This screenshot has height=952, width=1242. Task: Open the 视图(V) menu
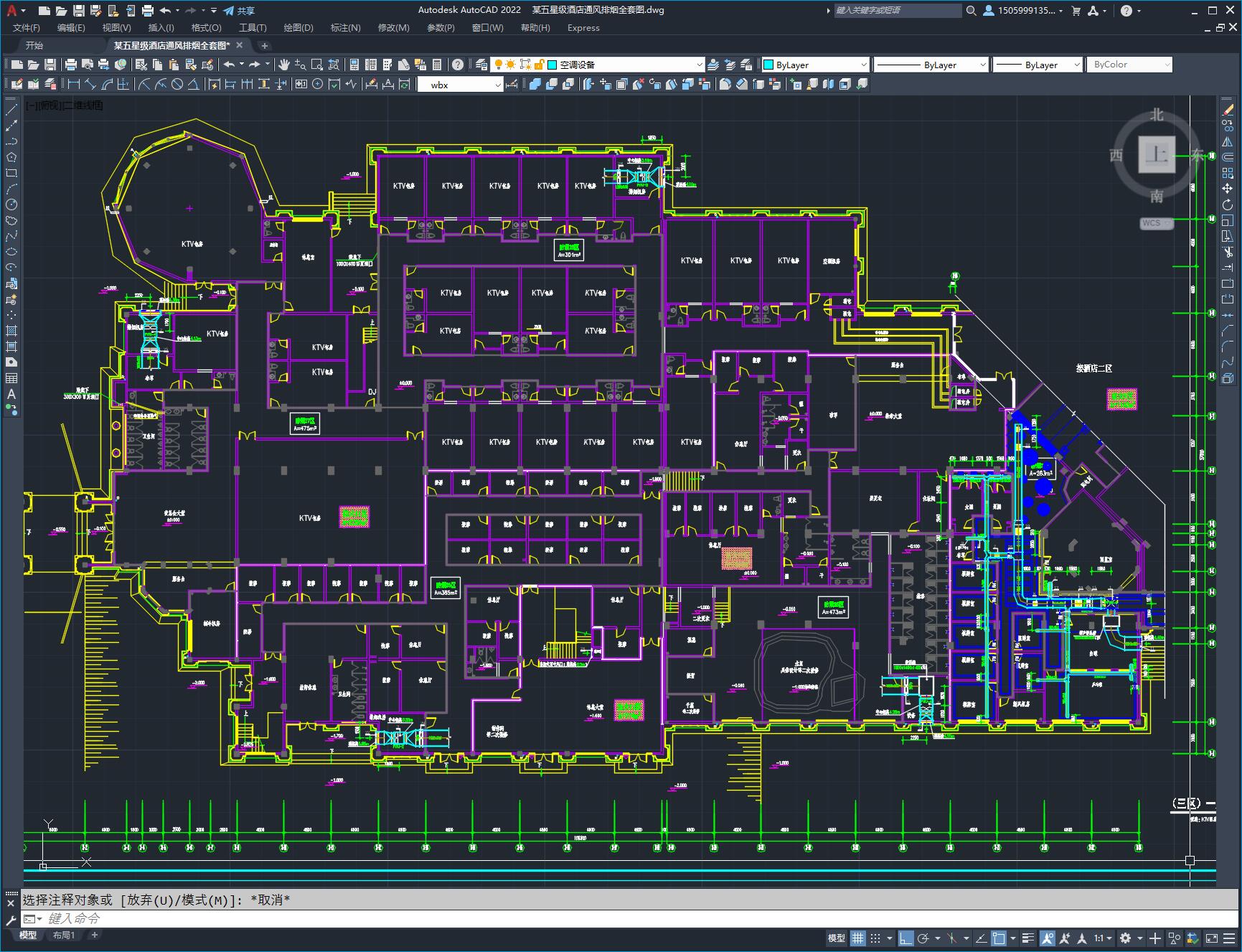[116, 28]
